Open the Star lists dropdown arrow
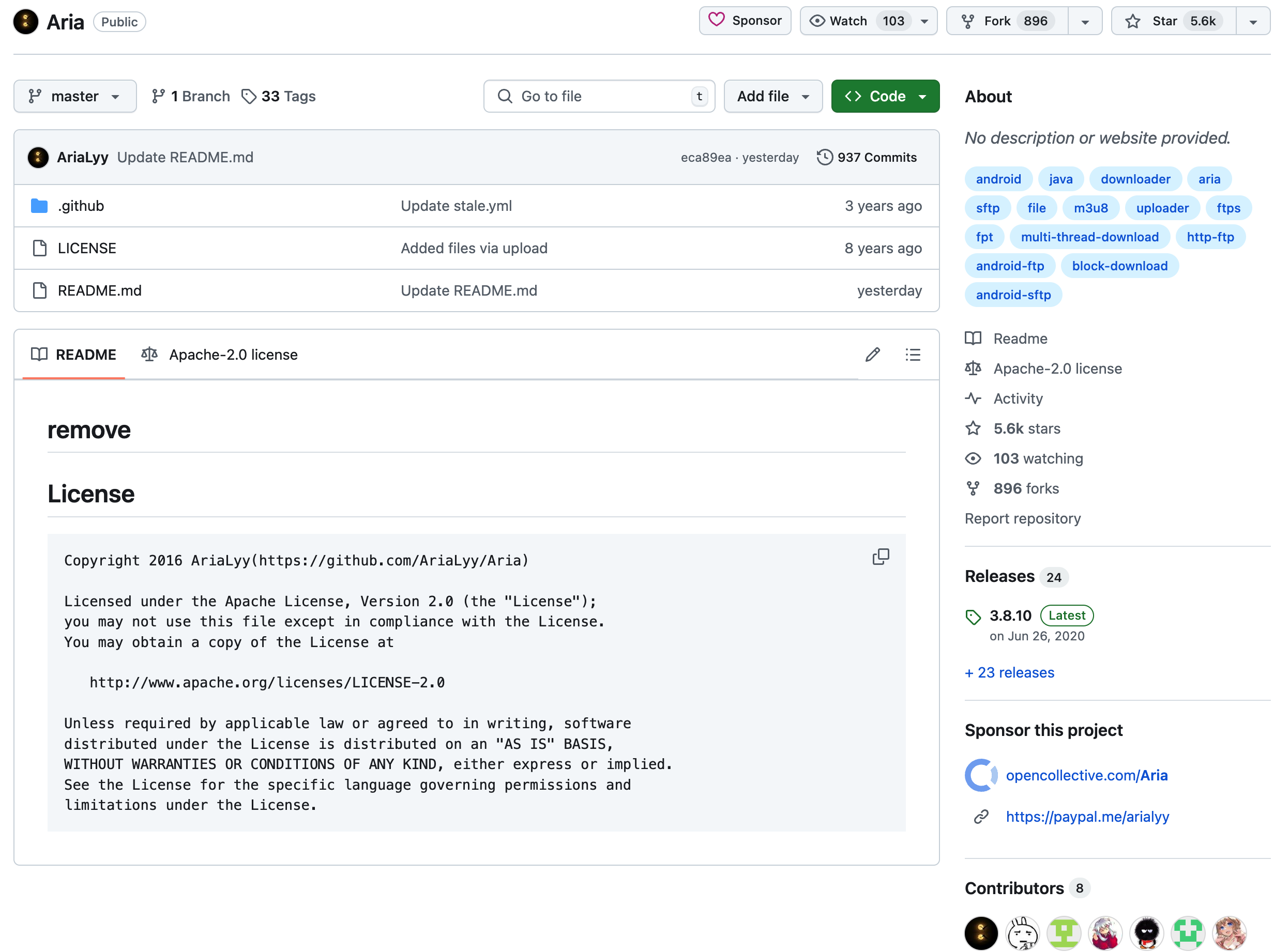The image size is (1274, 952). tap(1253, 21)
